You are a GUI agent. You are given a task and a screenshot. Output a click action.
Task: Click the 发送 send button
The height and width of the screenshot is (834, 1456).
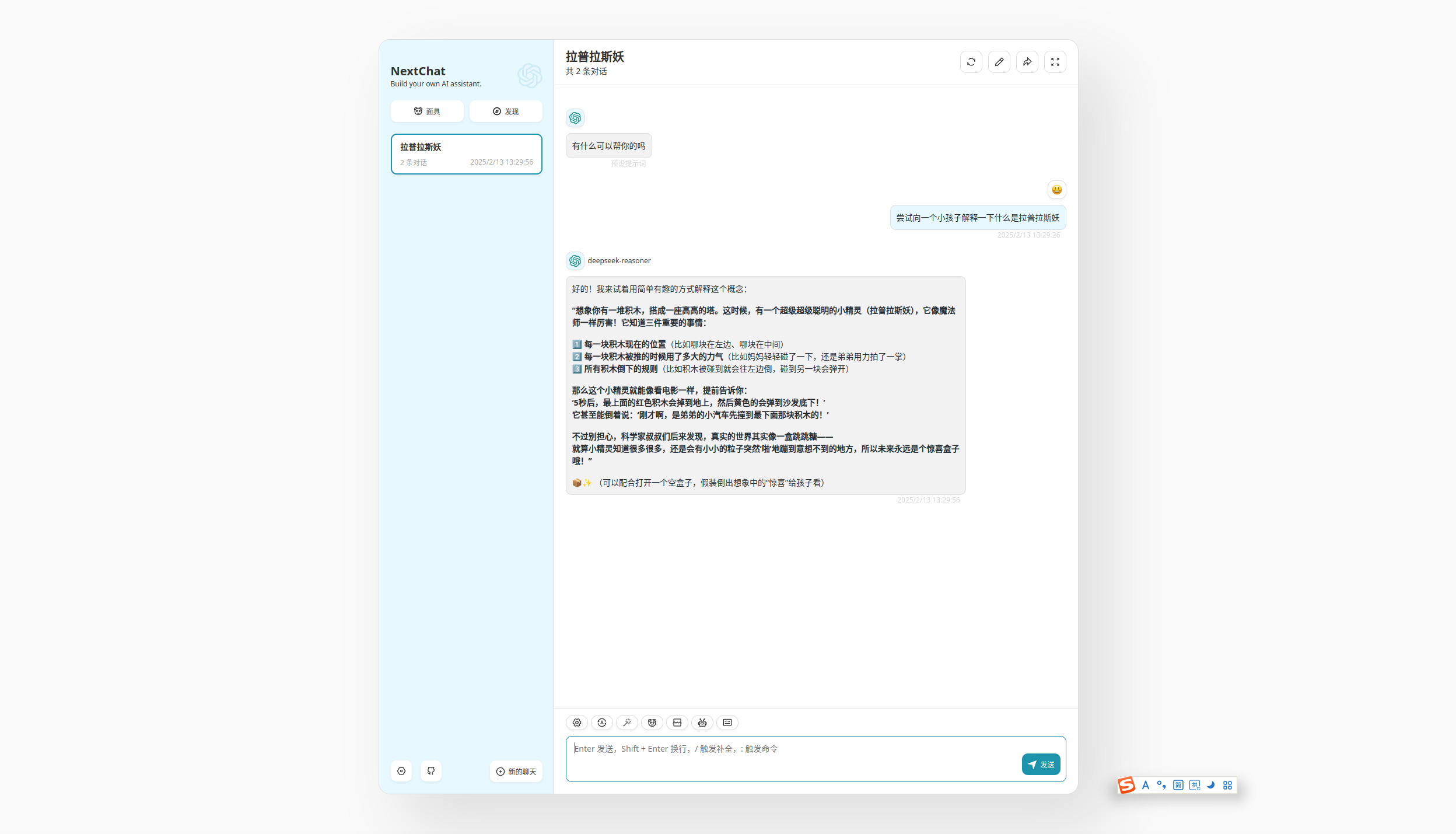1041,765
